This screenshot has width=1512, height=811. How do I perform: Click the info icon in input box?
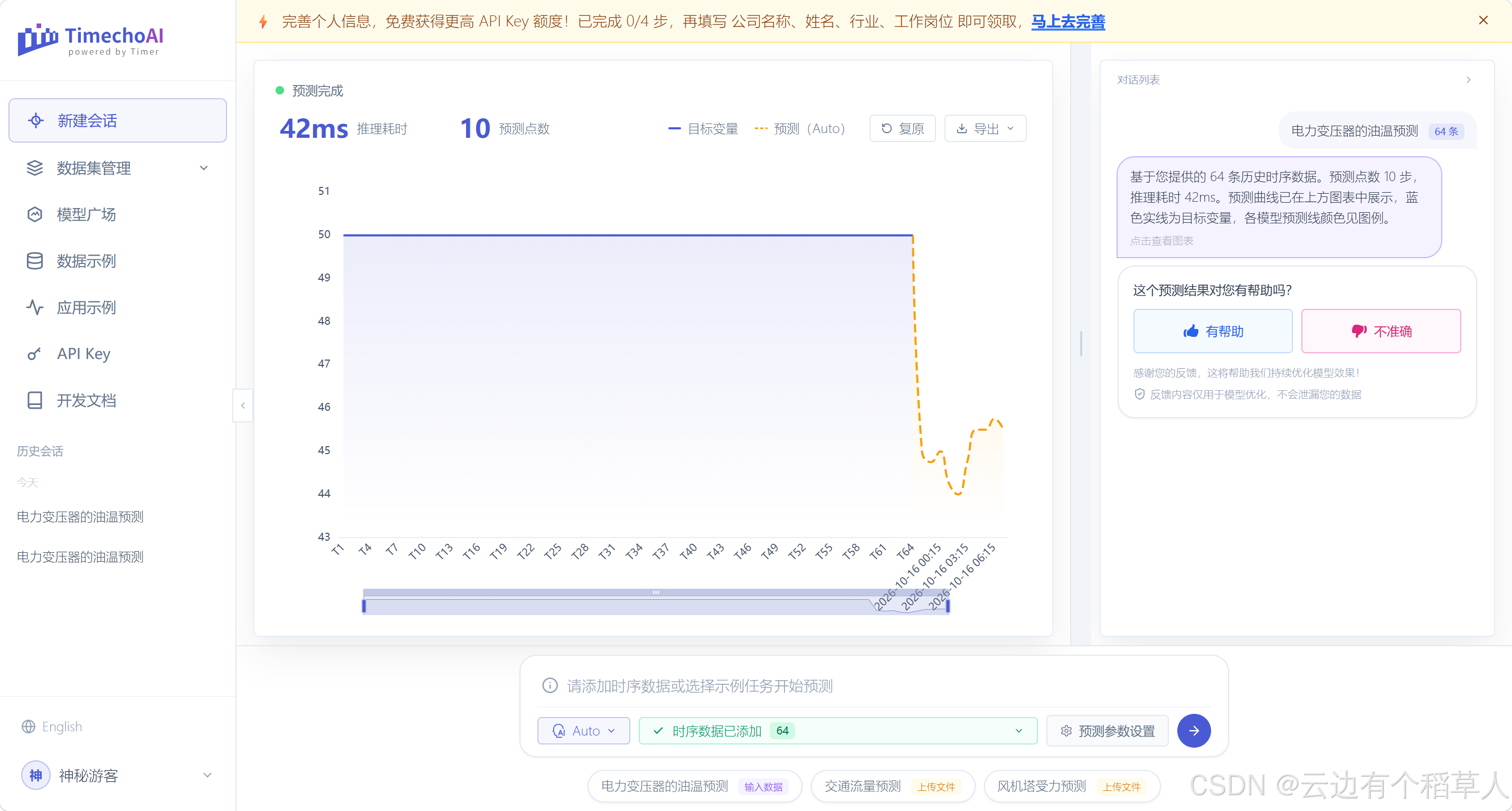(x=550, y=685)
